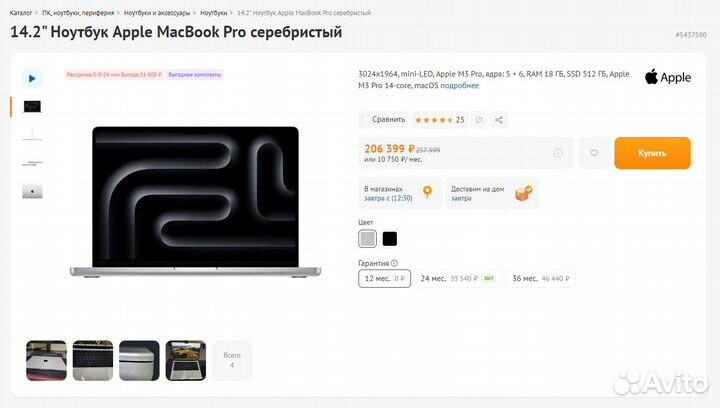Click the home delivery box icon

tap(523, 193)
